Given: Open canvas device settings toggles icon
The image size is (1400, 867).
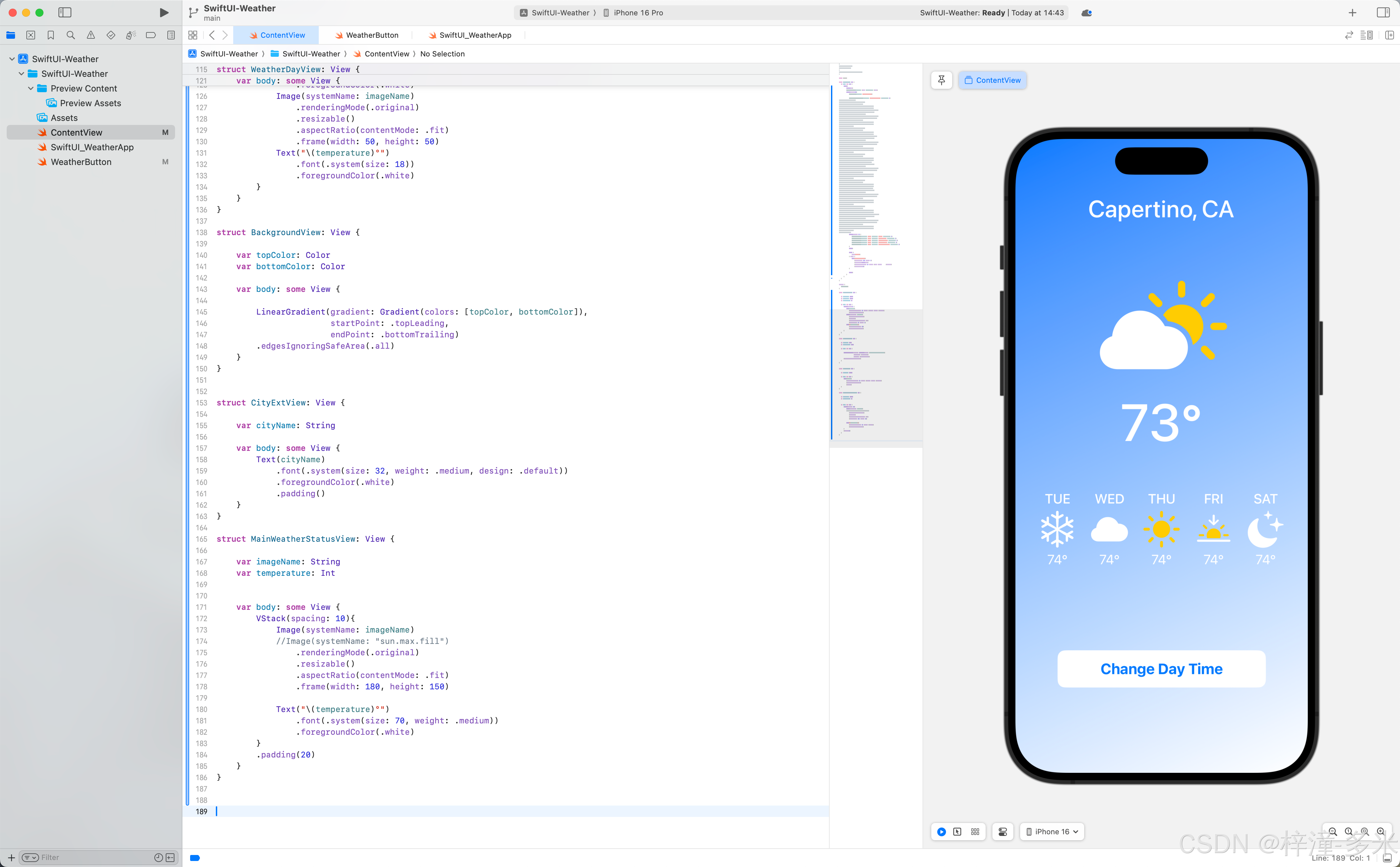Looking at the screenshot, I should coord(1002,832).
